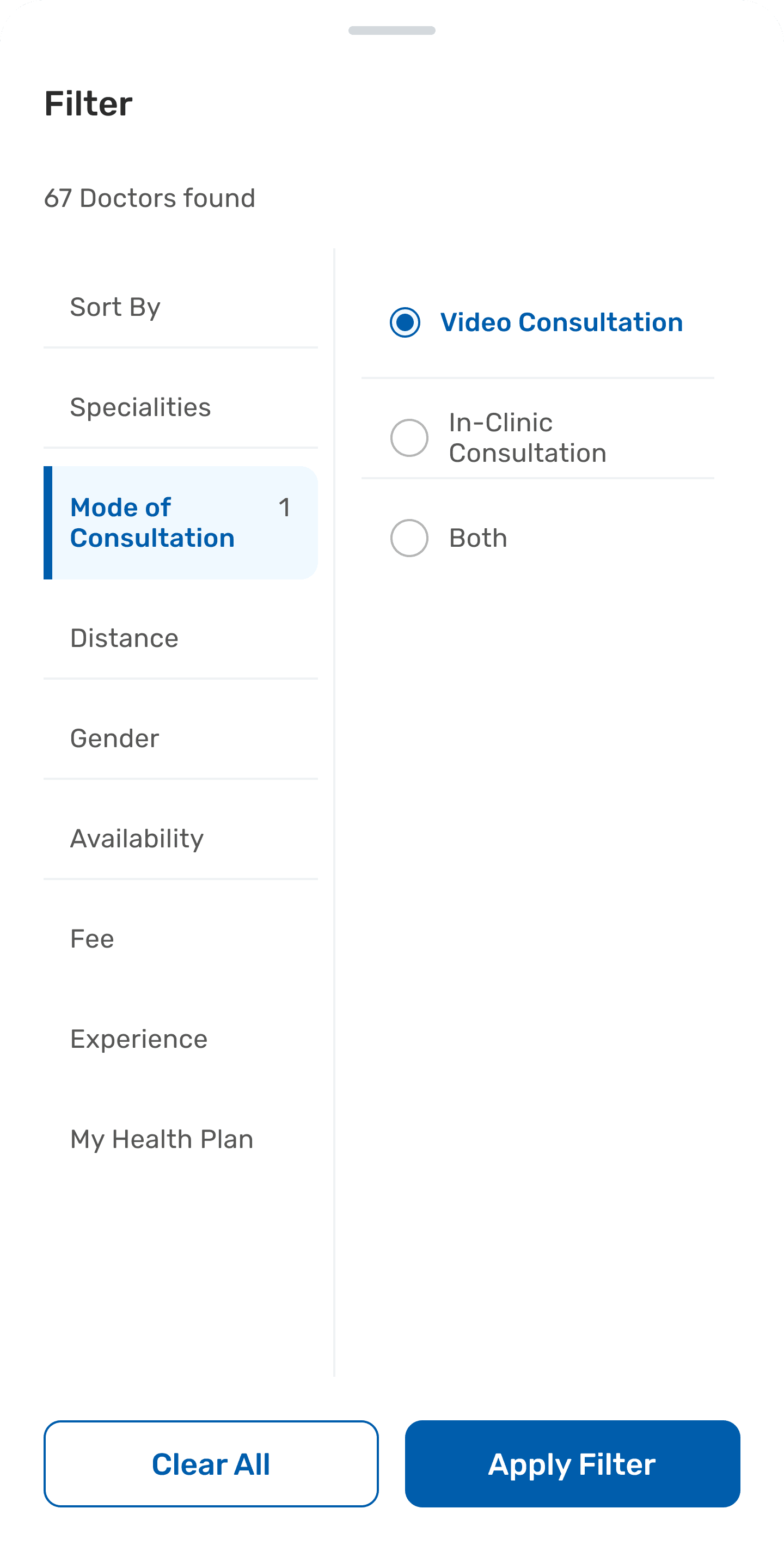Select the Video Consultation radio button
784x1551 pixels.
405,323
